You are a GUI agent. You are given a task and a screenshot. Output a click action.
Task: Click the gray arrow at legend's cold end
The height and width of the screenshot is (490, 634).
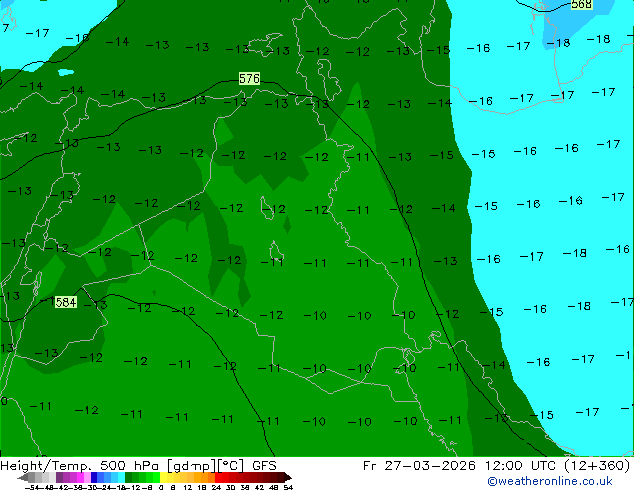(23, 477)
